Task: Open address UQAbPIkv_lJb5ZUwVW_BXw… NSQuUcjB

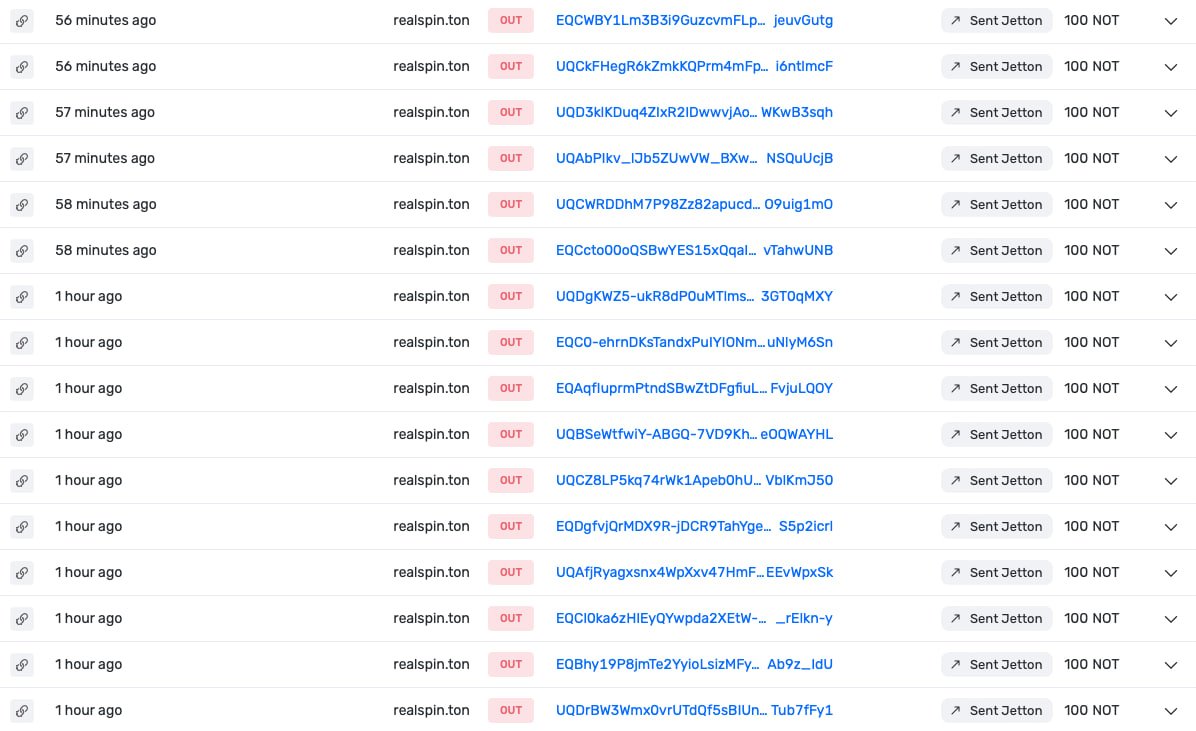Action: [x=694, y=159]
